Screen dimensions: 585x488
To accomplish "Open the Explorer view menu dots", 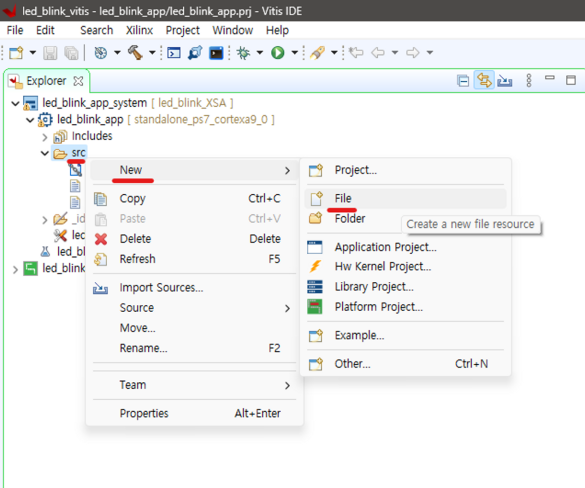I will [529, 80].
